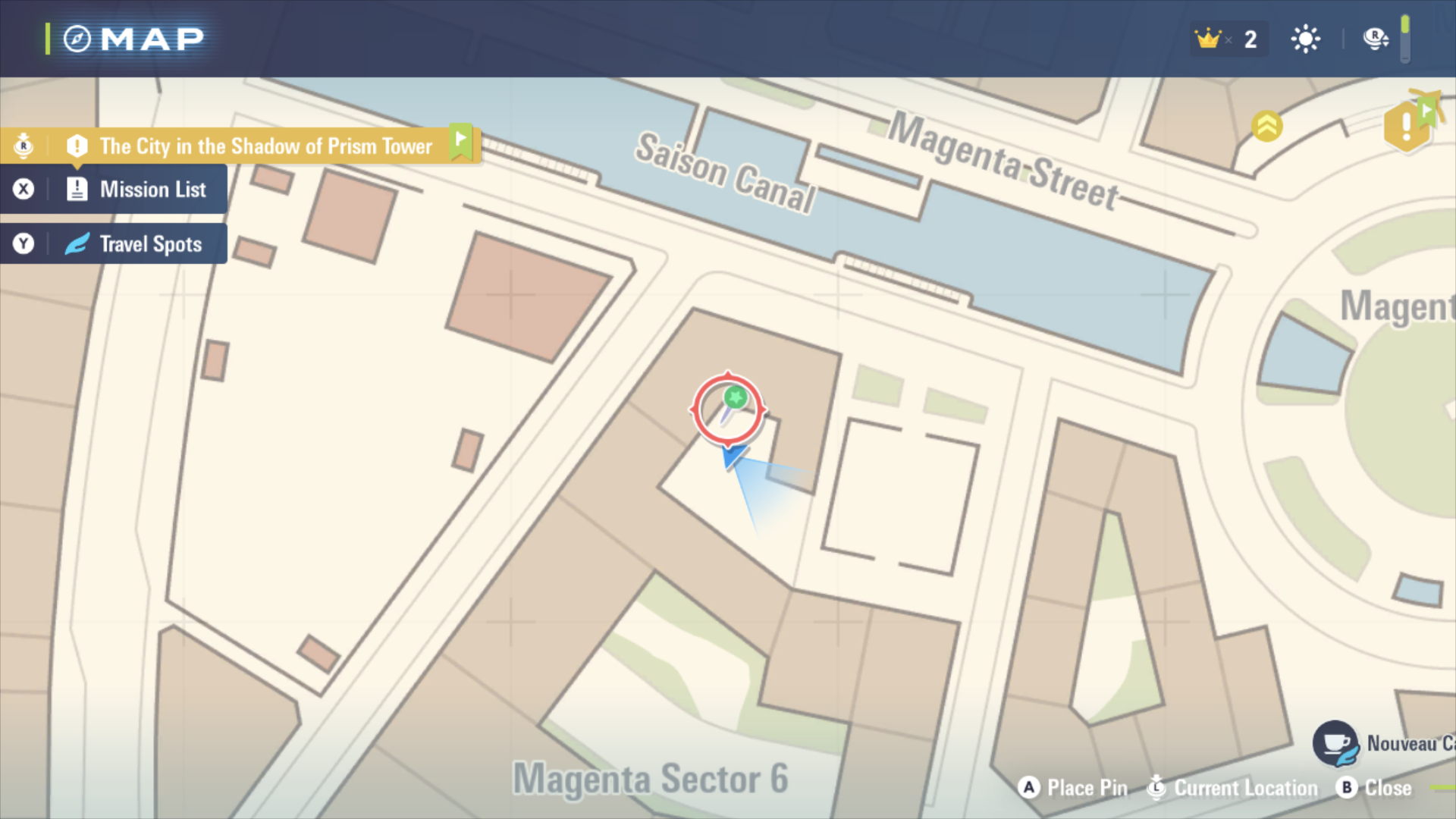Screen dimensions: 1456x819
Task: Click Current Location button
Action: pos(1232,788)
